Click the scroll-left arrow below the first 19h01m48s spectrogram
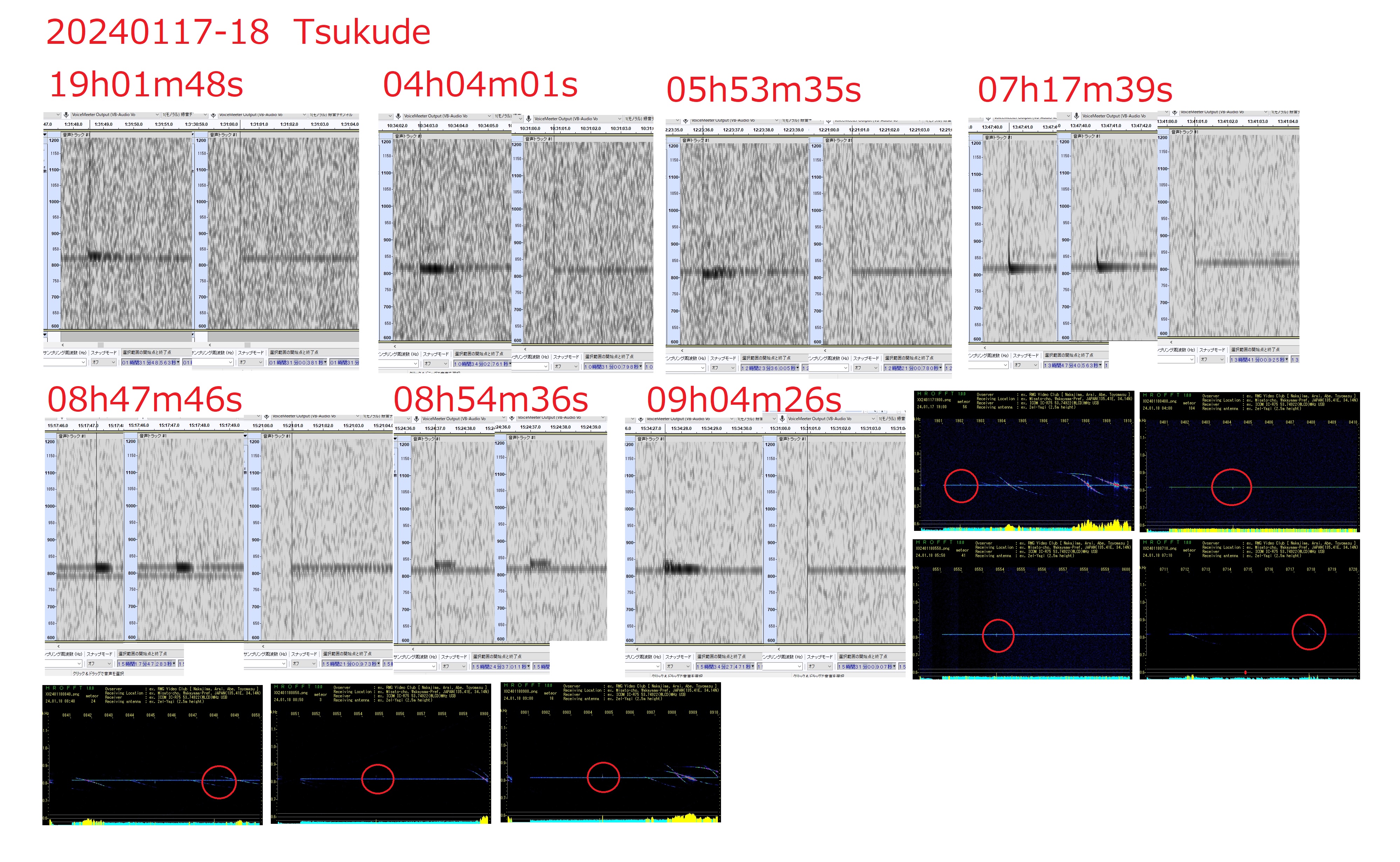 pos(63,345)
